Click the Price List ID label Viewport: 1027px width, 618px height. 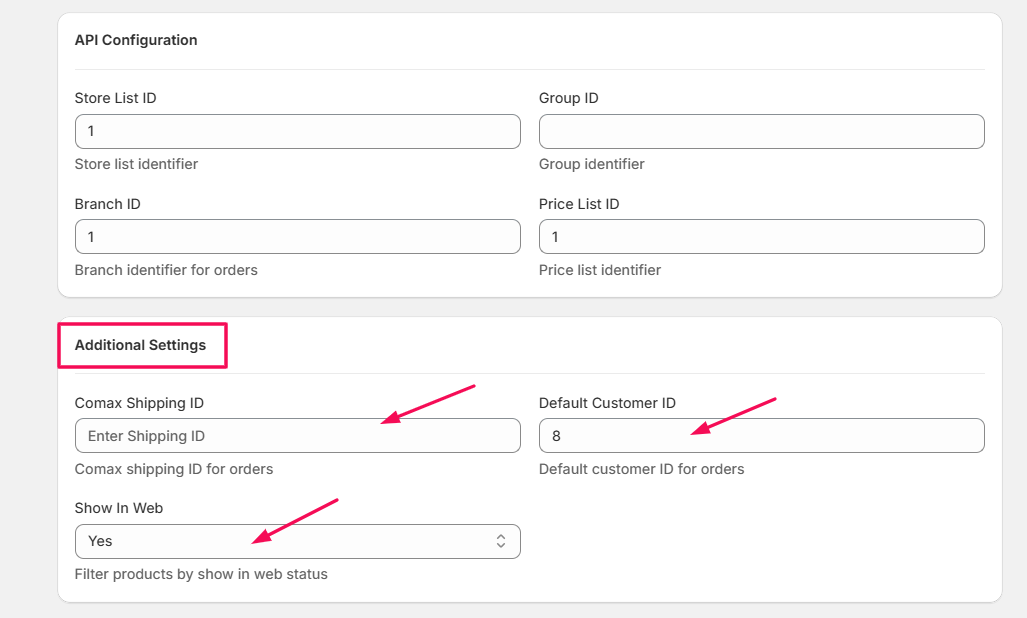(x=579, y=204)
